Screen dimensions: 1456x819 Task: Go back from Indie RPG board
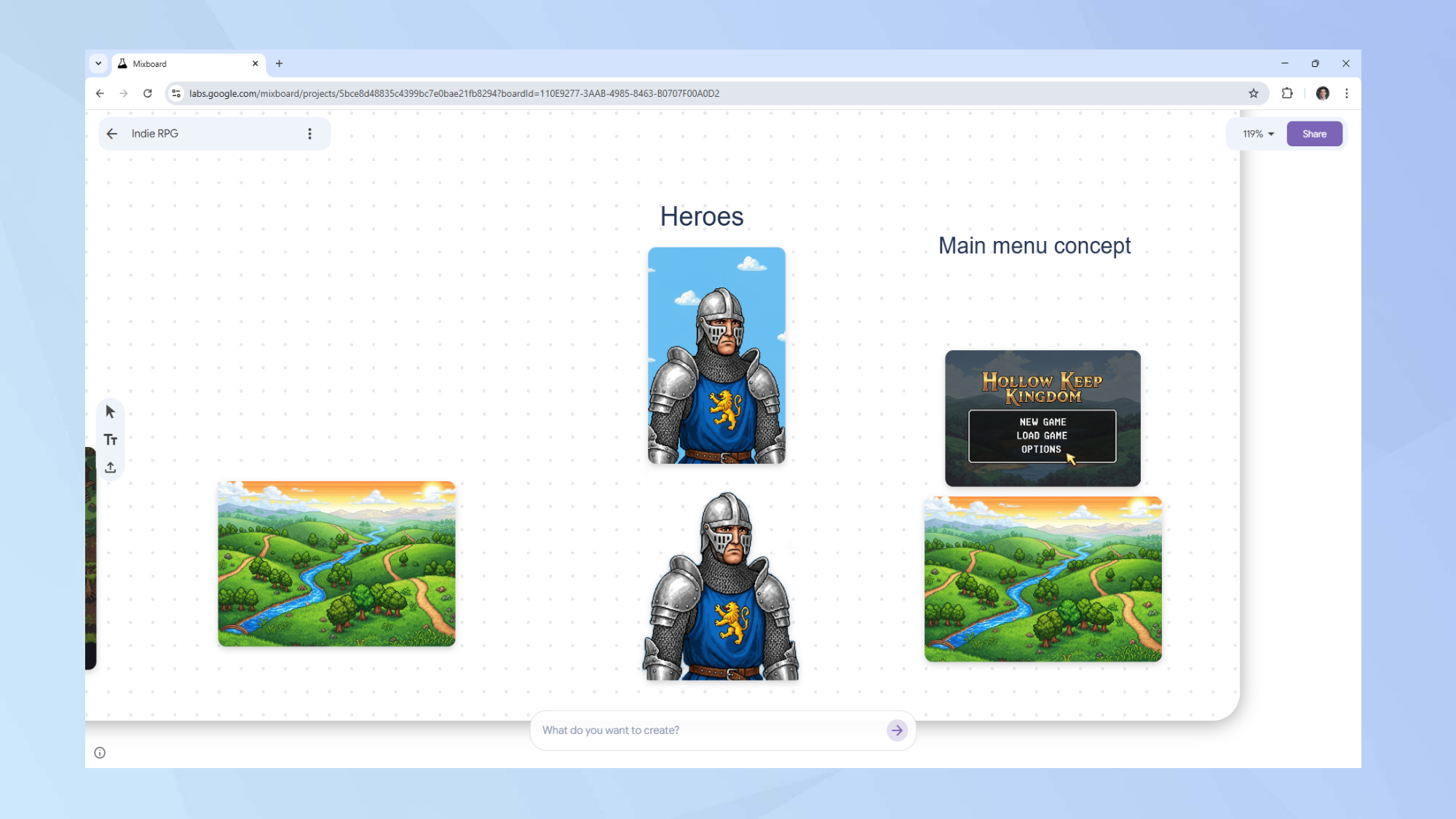(x=112, y=134)
